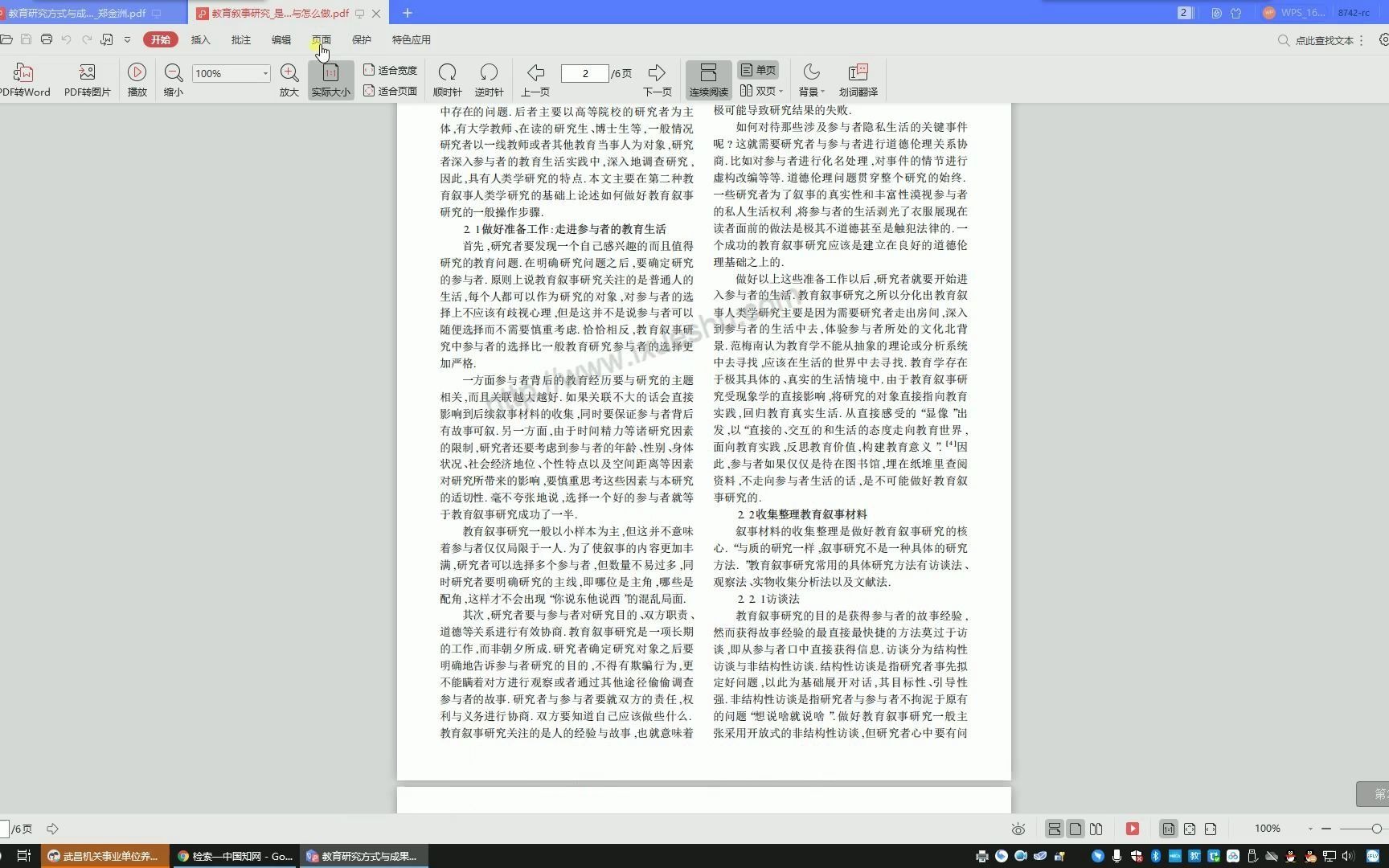The image size is (1389, 868).
Task: Toggle continuous reading in status bar
Action: tap(1055, 829)
